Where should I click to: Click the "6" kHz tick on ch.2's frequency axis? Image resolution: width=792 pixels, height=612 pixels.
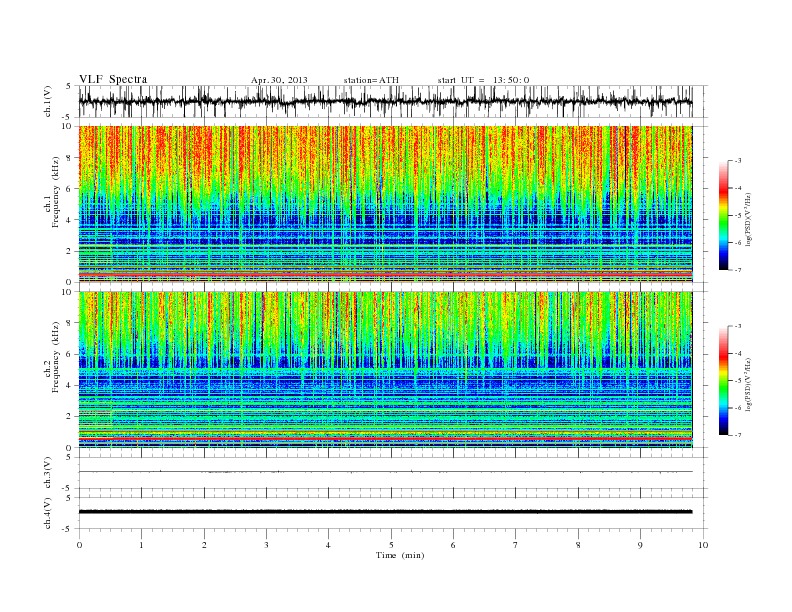click(x=70, y=354)
